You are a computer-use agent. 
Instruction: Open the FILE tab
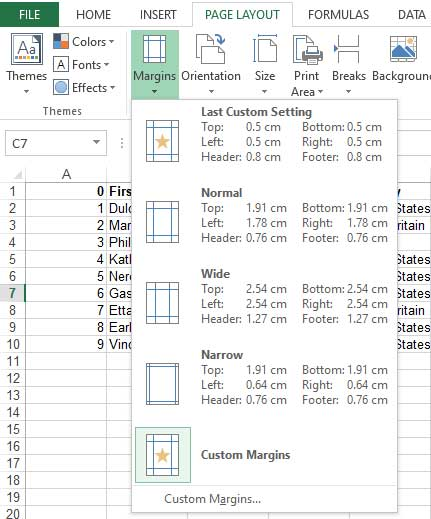[29, 15]
